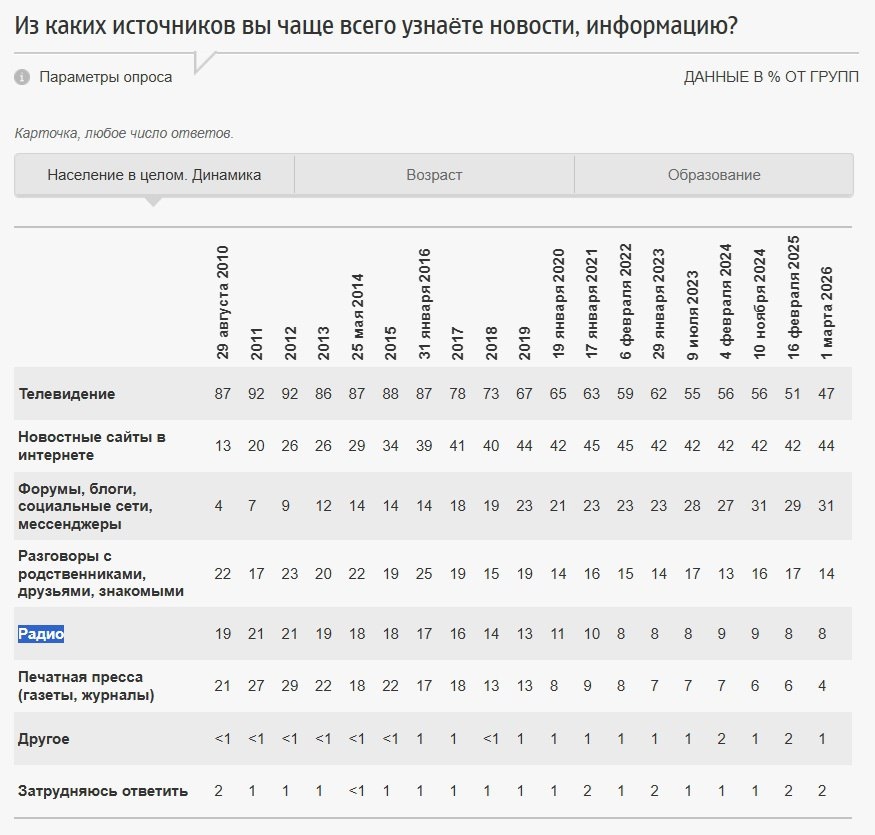This screenshot has width=875, height=835.
Task: Click the Форумы, блоги, социальные сети label
Action: tap(85, 506)
